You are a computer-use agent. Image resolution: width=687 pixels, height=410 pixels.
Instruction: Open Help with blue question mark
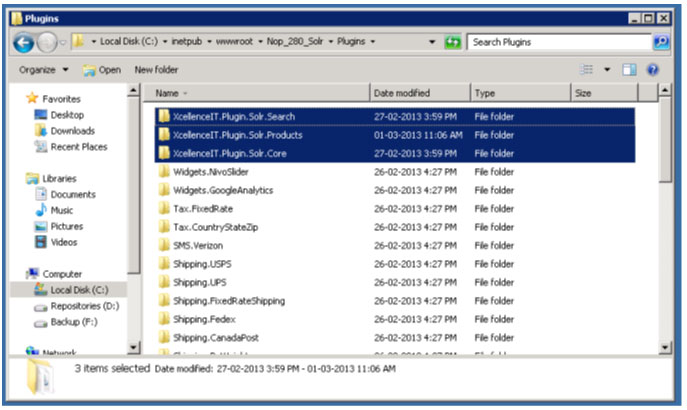[x=653, y=70]
